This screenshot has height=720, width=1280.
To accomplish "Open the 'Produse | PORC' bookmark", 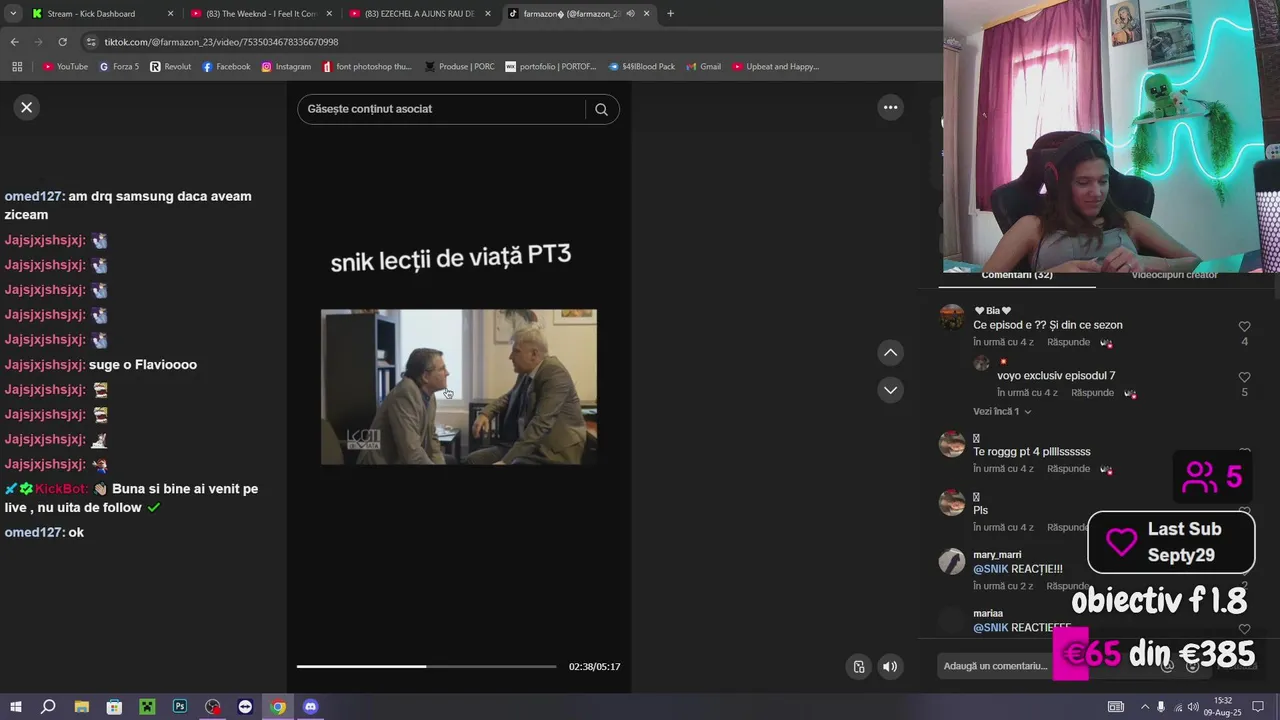I will (x=459, y=67).
